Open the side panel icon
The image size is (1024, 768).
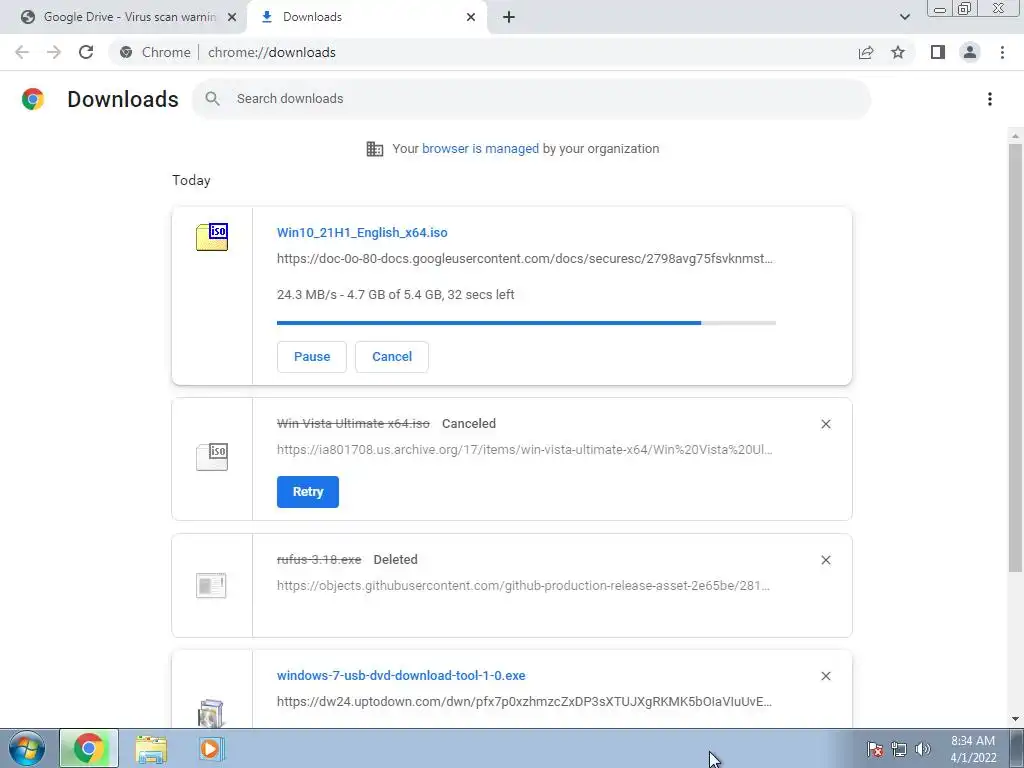[938, 52]
